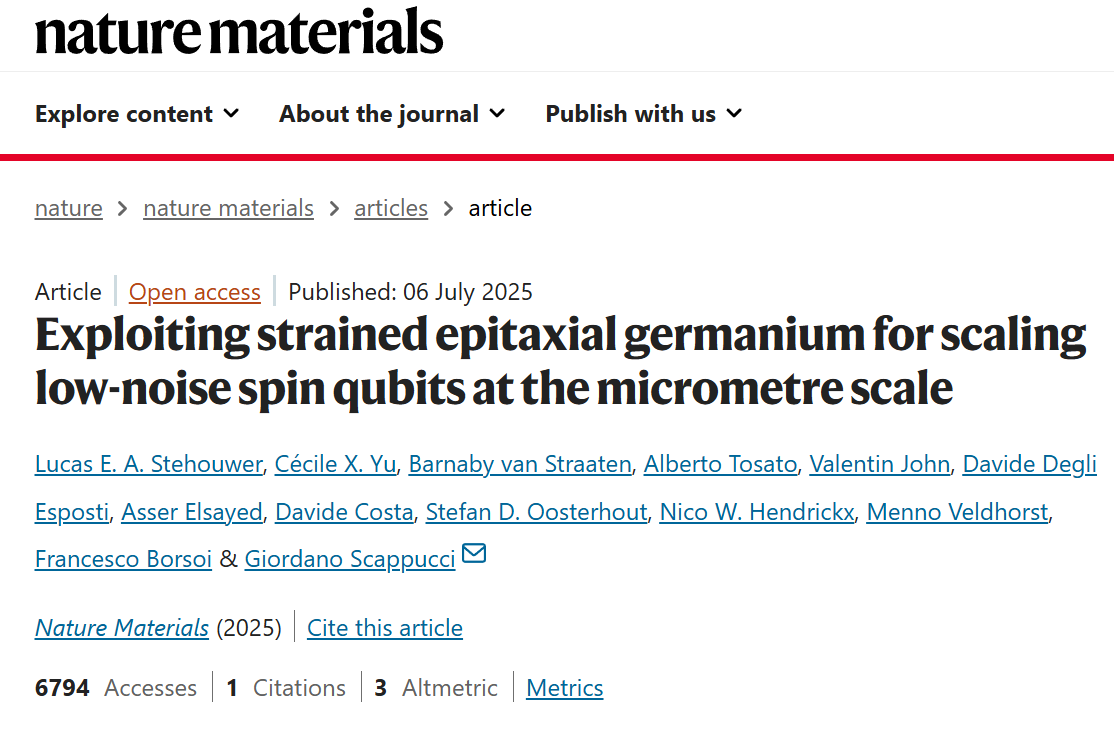Click author Nico W. Hendrickx
The image size is (1114, 738).
pos(757,512)
